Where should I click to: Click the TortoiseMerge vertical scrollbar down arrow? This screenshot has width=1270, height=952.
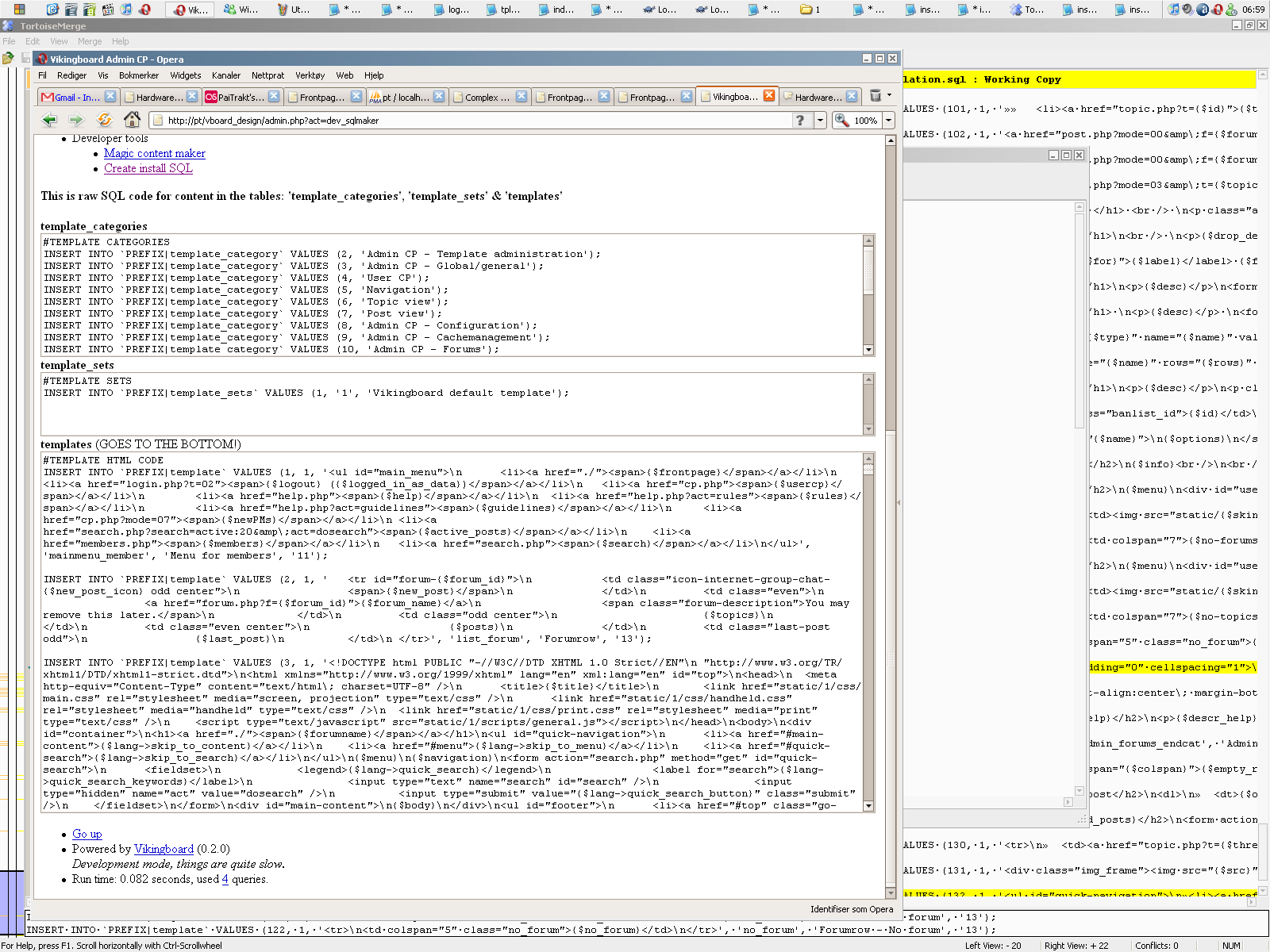click(1264, 891)
